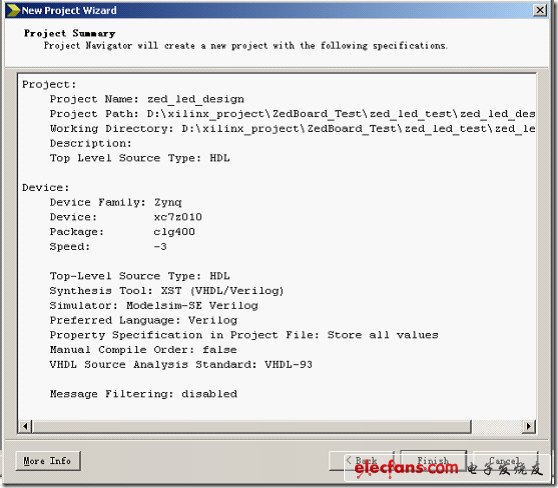Screen dimensions: 558x488
Task: Click the Package clg400 entry
Action: pos(122,232)
